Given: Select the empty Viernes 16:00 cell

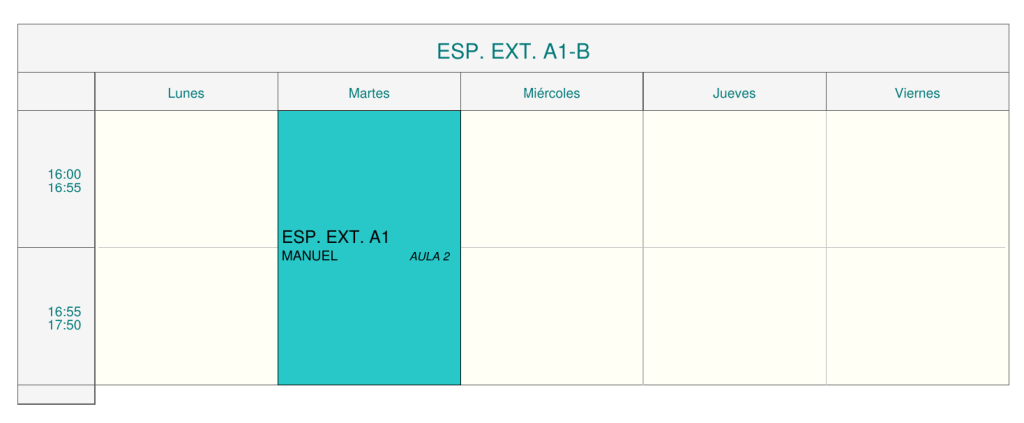Looking at the screenshot, I should [917, 179].
